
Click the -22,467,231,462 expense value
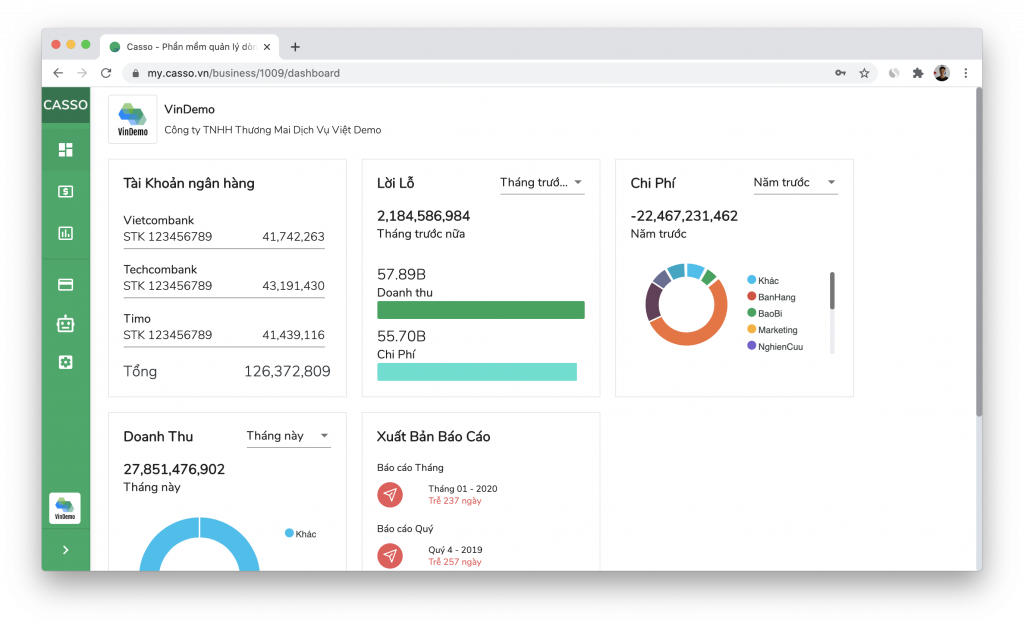[x=684, y=216]
